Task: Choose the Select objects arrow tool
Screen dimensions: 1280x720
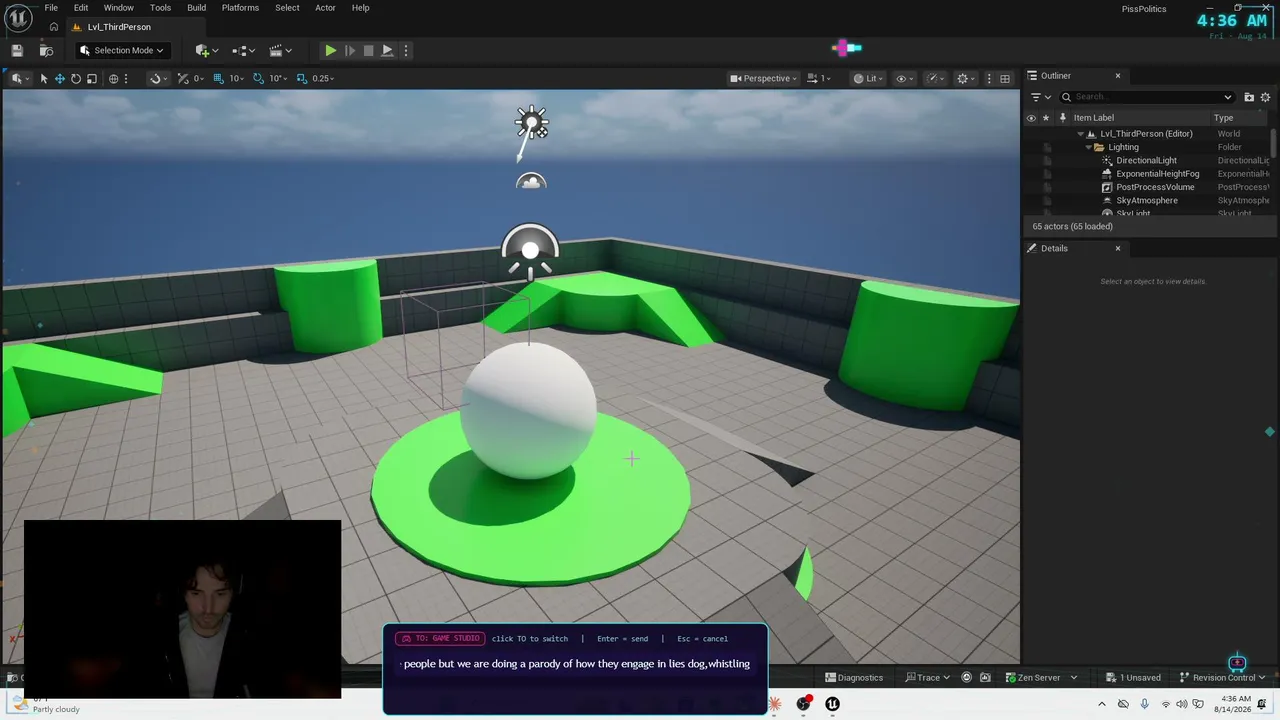Action: pos(43,78)
